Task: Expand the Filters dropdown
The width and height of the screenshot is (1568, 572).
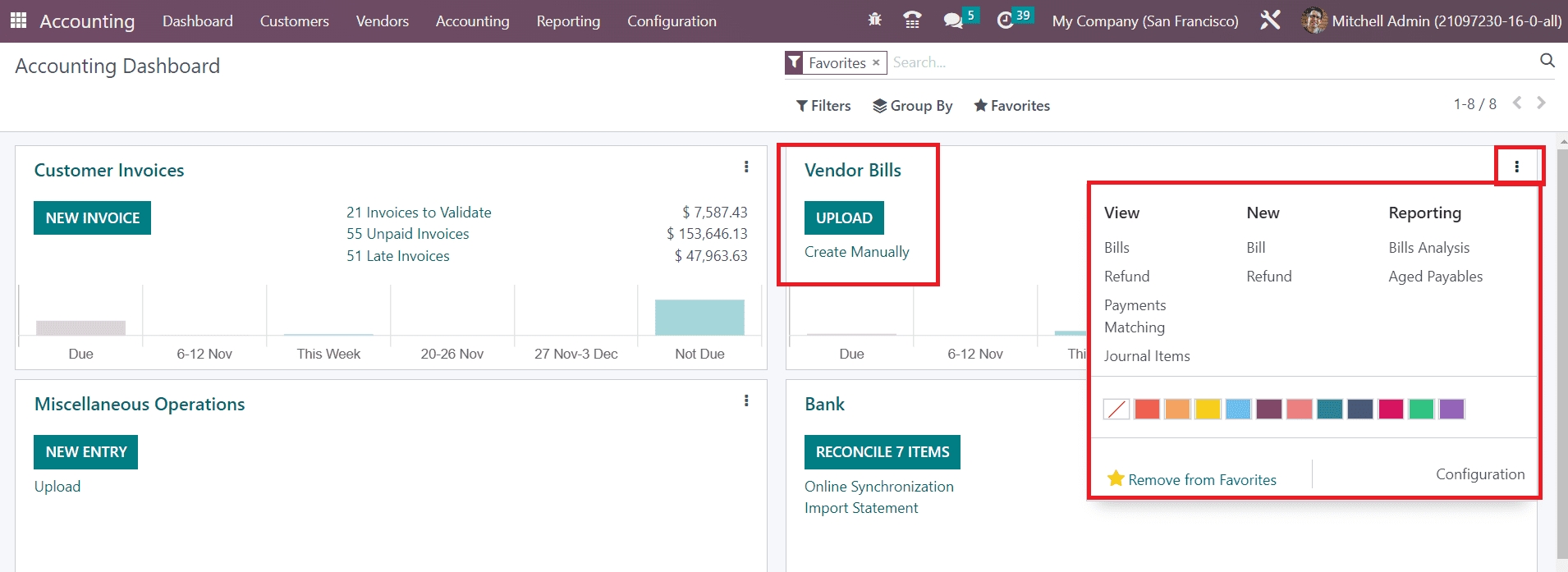Action: click(x=823, y=106)
